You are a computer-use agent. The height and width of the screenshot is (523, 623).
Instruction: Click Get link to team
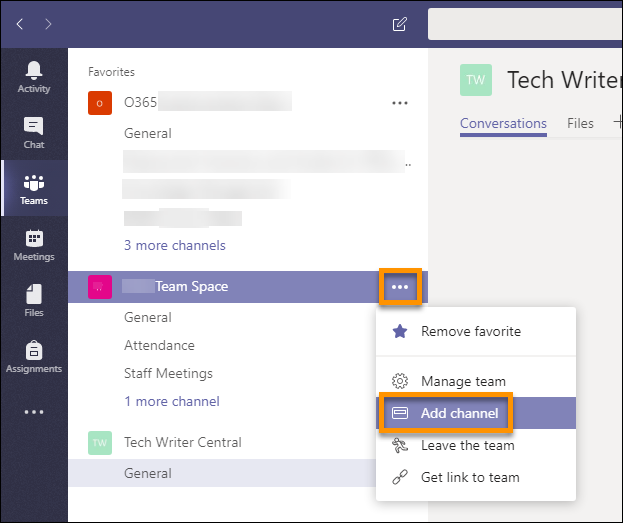click(470, 477)
